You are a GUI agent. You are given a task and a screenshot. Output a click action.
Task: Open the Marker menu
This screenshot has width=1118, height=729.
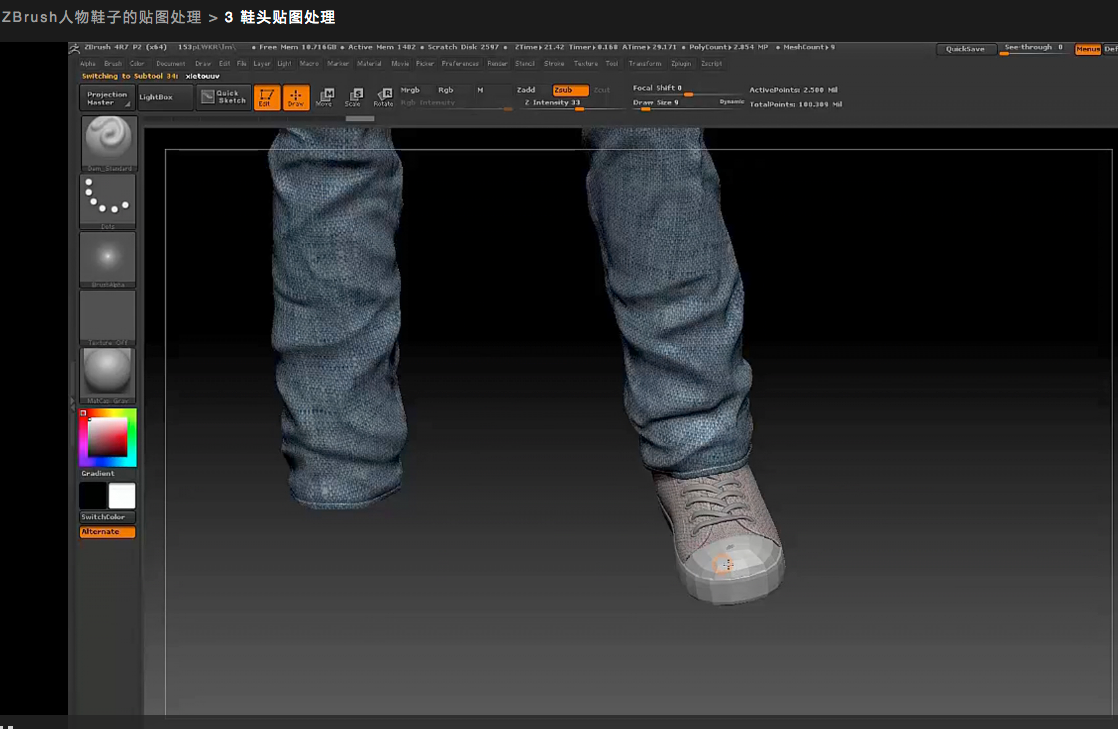tap(338, 63)
